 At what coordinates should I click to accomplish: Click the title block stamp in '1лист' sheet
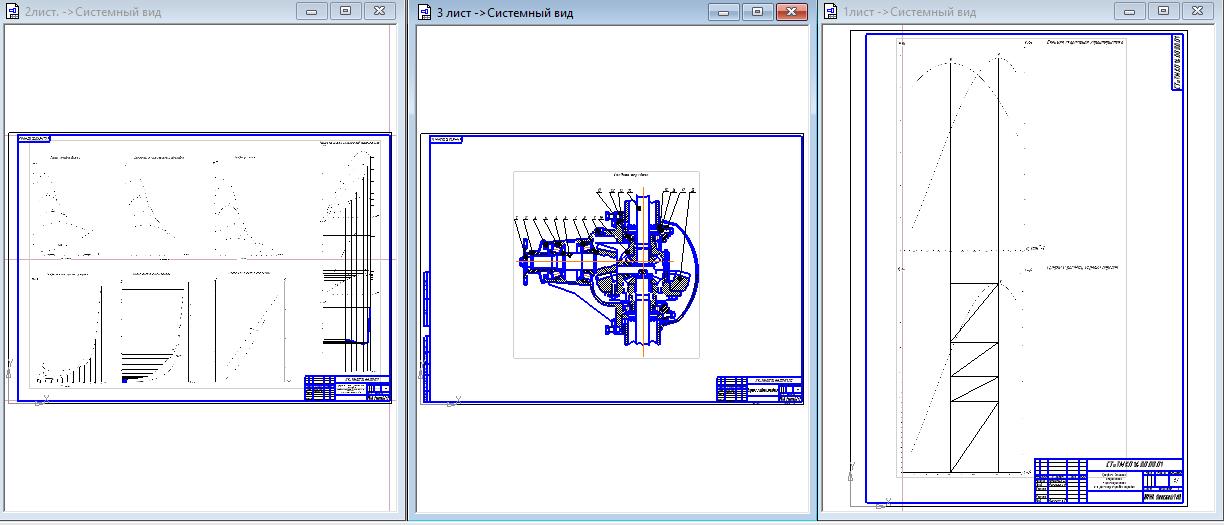point(1108,480)
